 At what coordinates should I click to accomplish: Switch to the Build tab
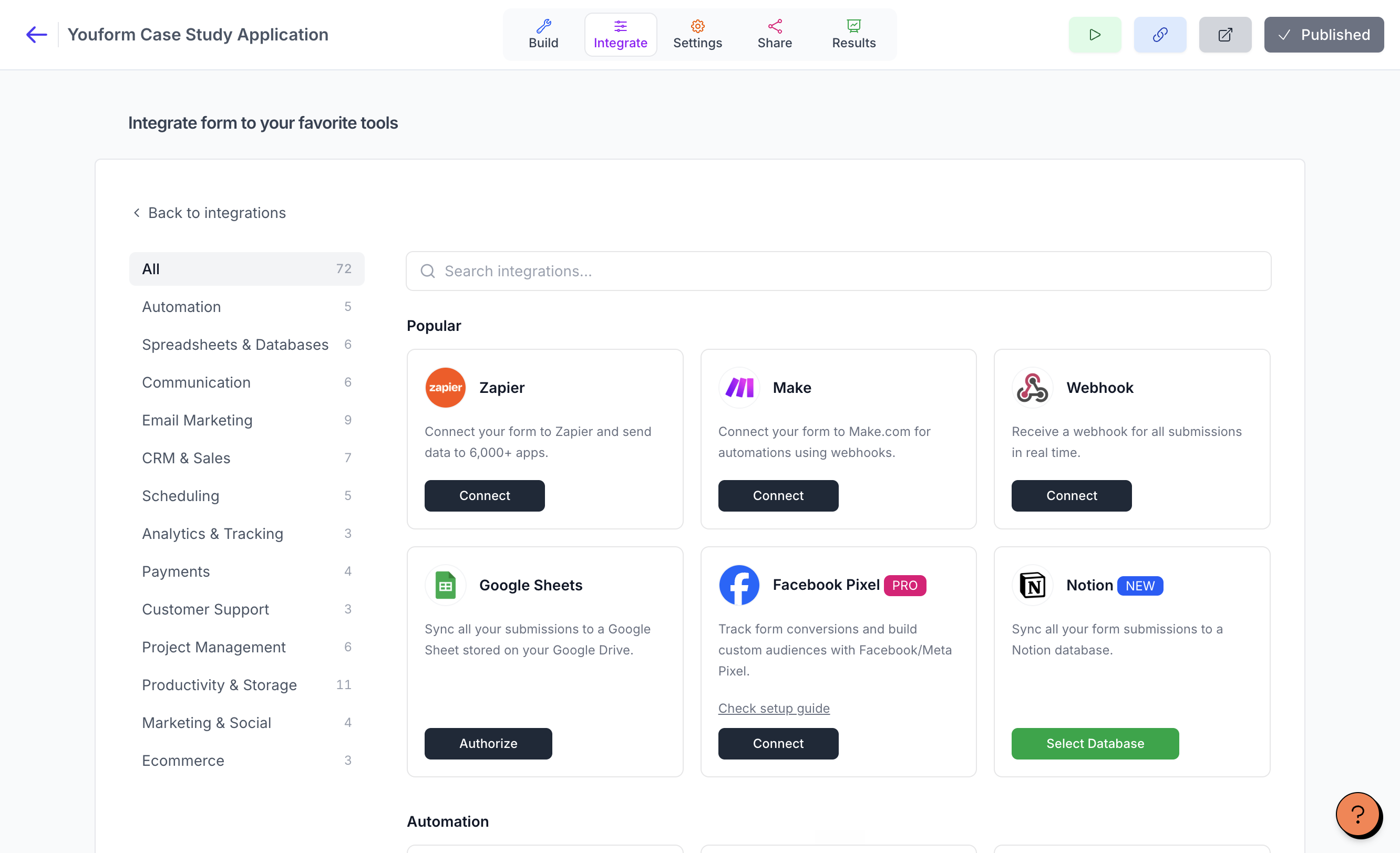tap(543, 35)
